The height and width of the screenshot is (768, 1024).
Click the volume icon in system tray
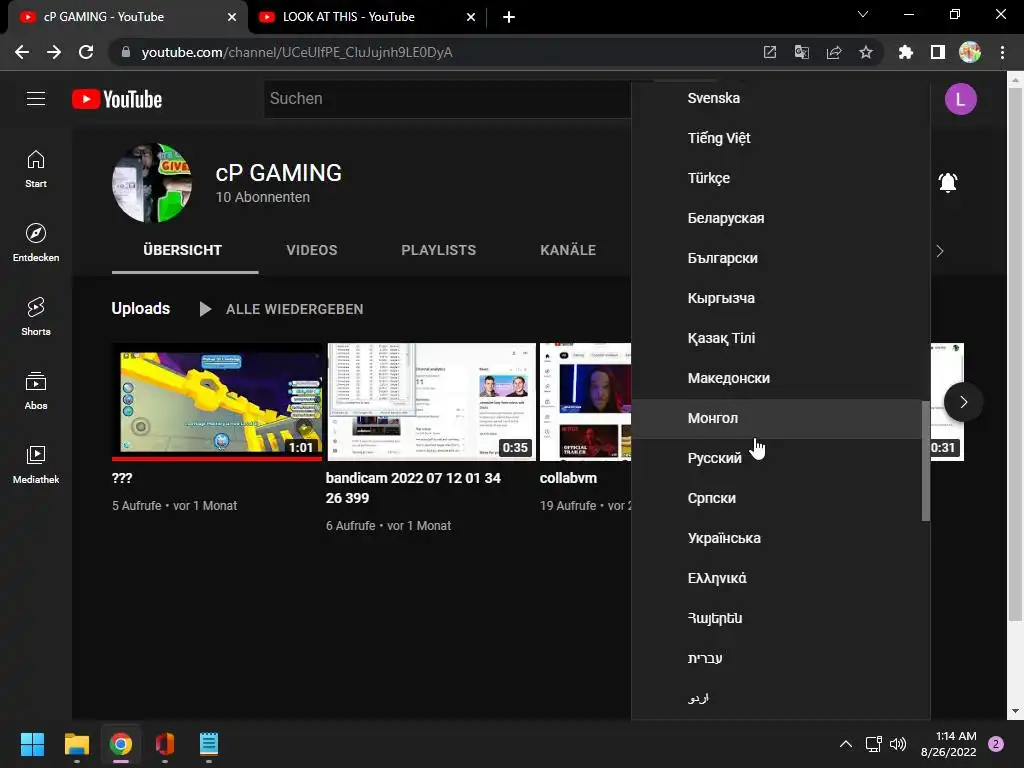pyautogui.click(x=898, y=744)
